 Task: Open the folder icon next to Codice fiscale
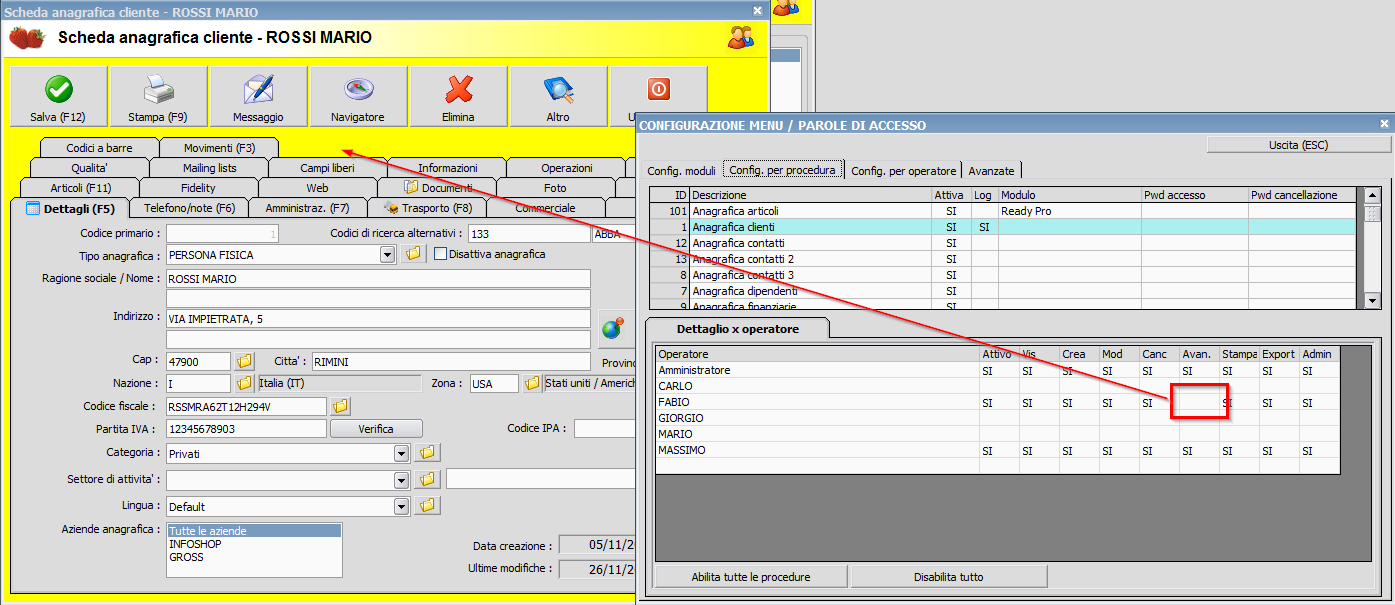point(340,406)
